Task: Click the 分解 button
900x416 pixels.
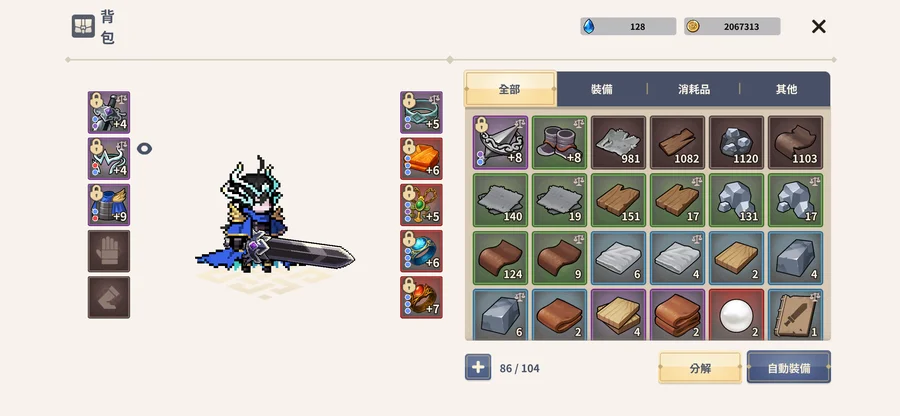Action: [x=700, y=368]
